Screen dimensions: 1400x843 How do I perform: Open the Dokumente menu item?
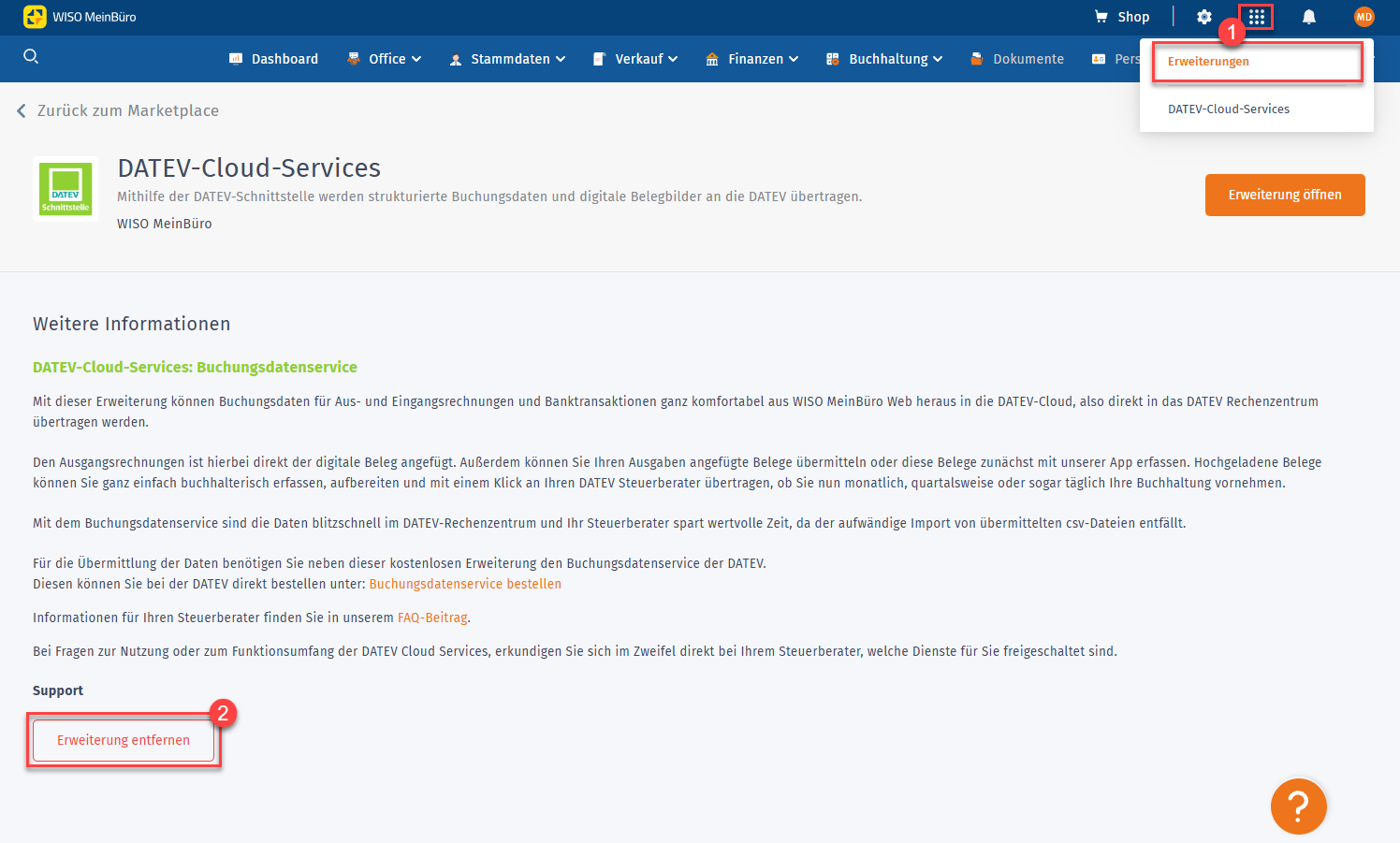pyautogui.click(x=1017, y=59)
